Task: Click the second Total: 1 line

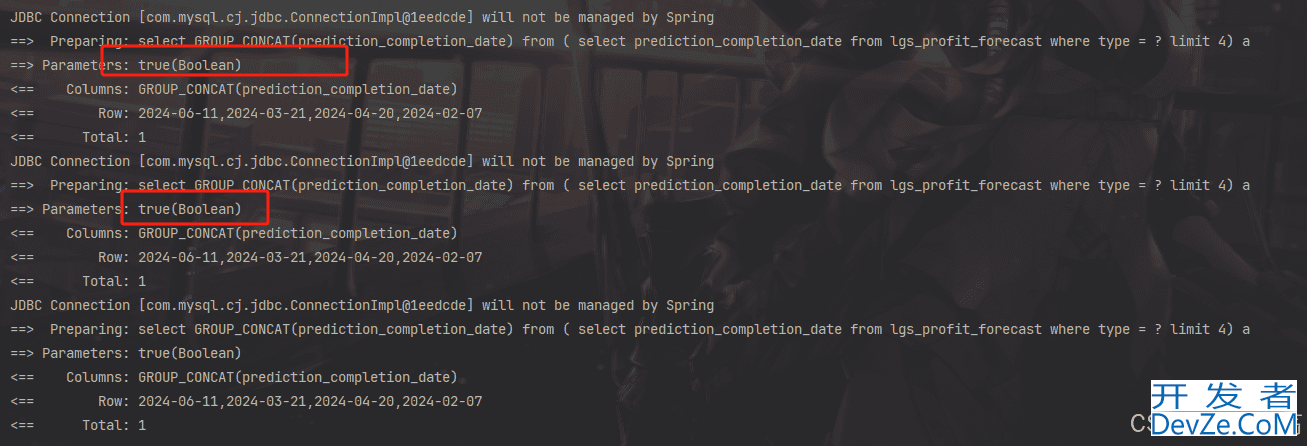Action: point(78,281)
